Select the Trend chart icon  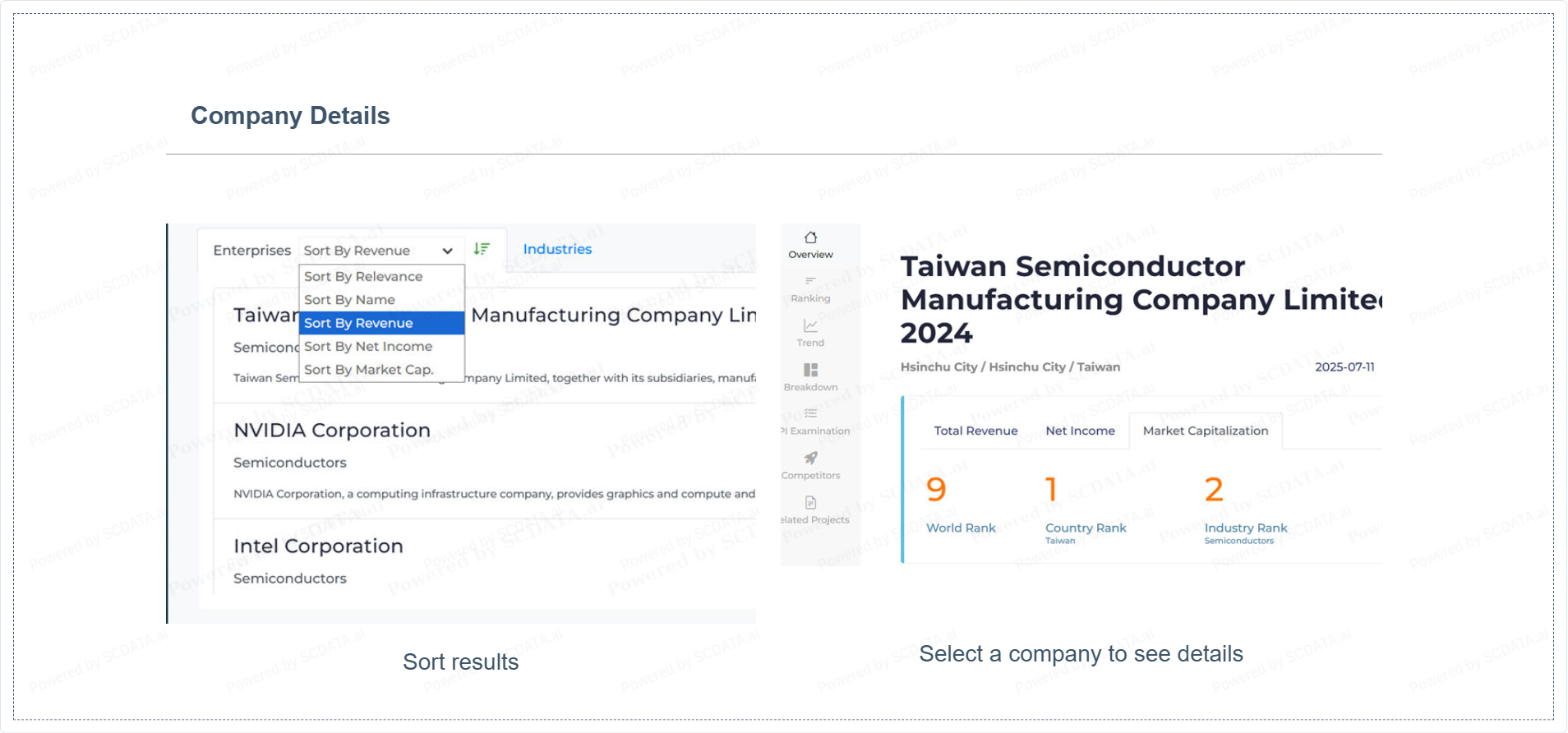[x=810, y=326]
